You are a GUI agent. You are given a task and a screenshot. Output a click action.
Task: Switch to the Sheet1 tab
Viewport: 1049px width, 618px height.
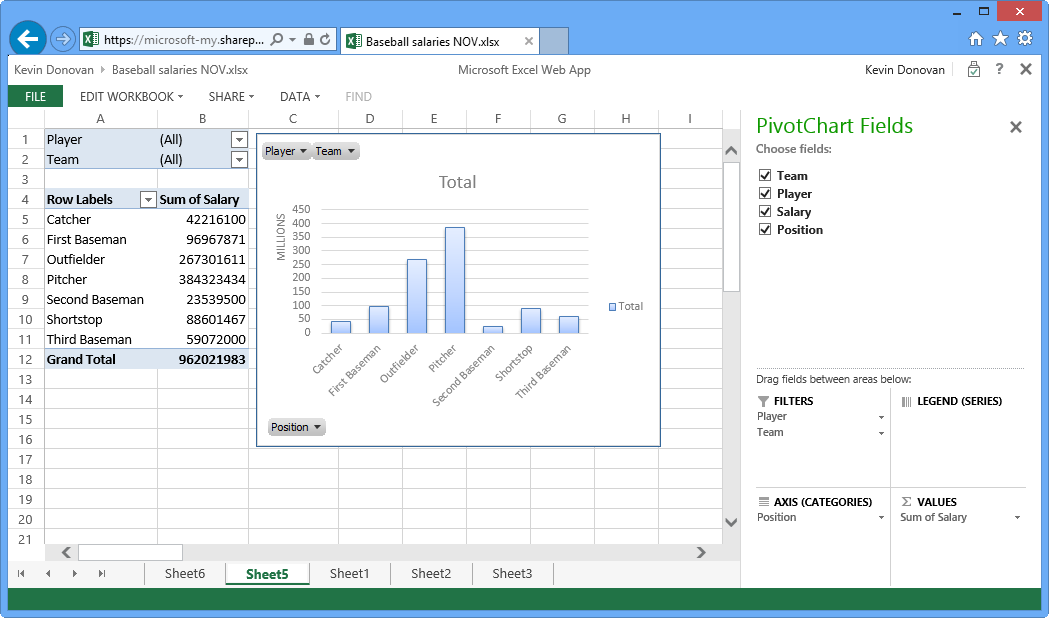pos(349,574)
